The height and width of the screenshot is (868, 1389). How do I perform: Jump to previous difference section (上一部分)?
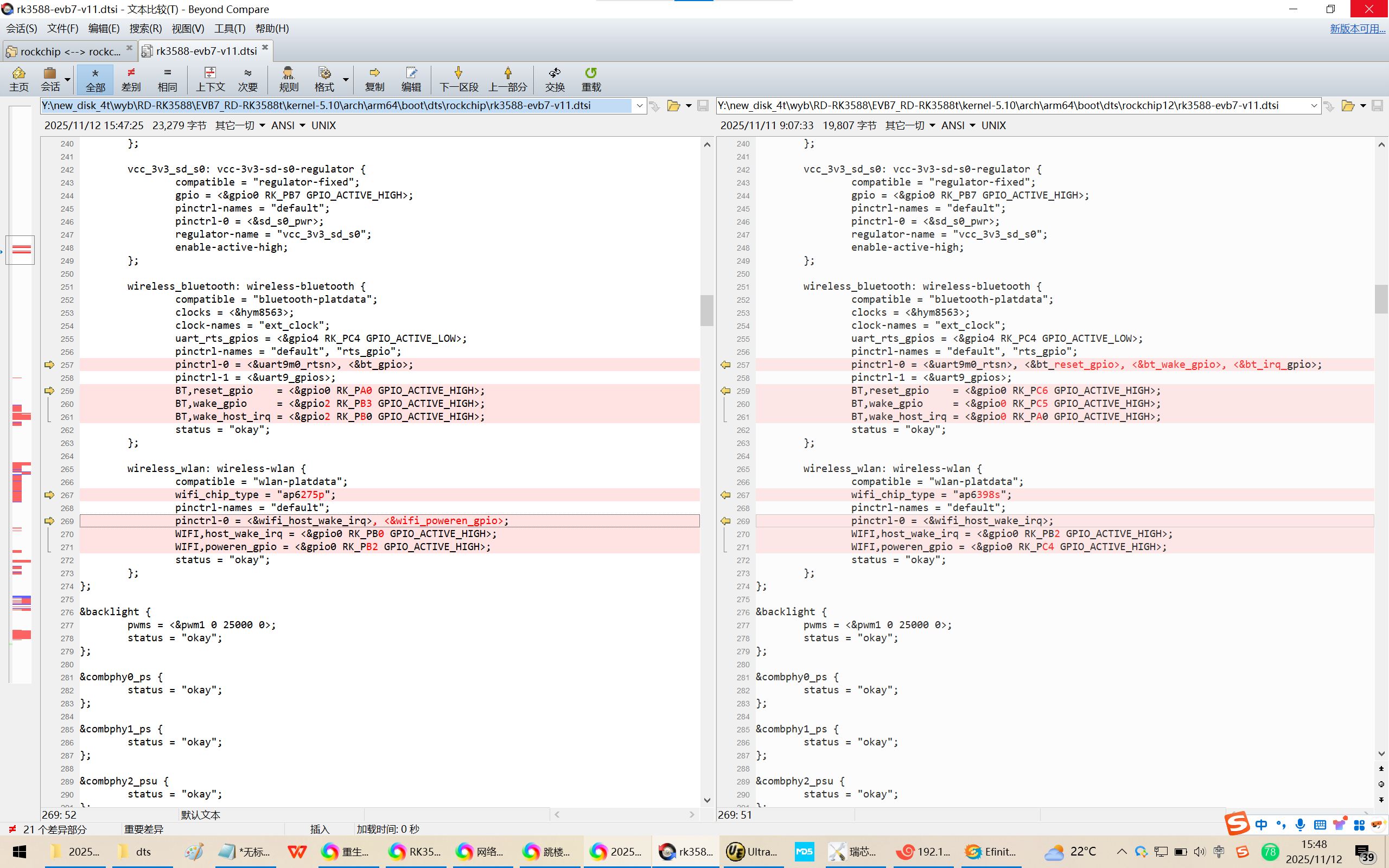tap(507, 79)
